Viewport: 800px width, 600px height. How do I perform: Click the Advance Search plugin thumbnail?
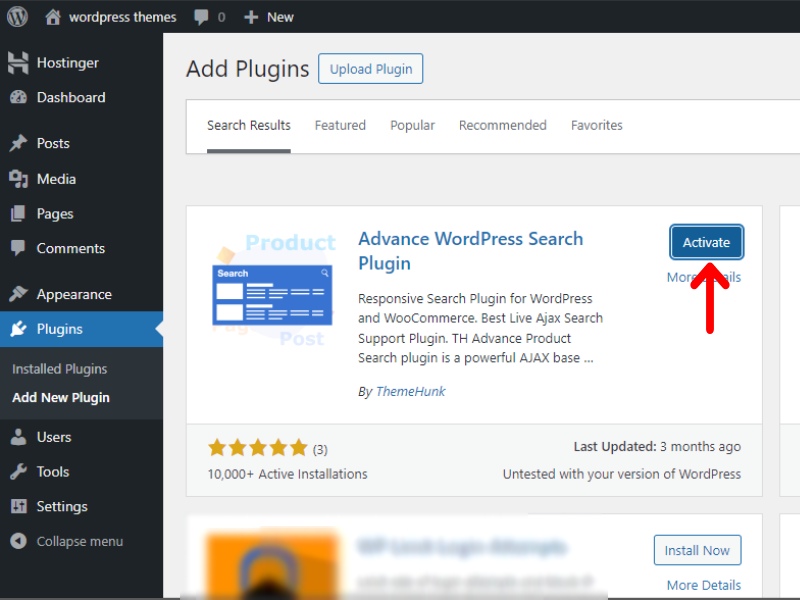click(x=272, y=290)
